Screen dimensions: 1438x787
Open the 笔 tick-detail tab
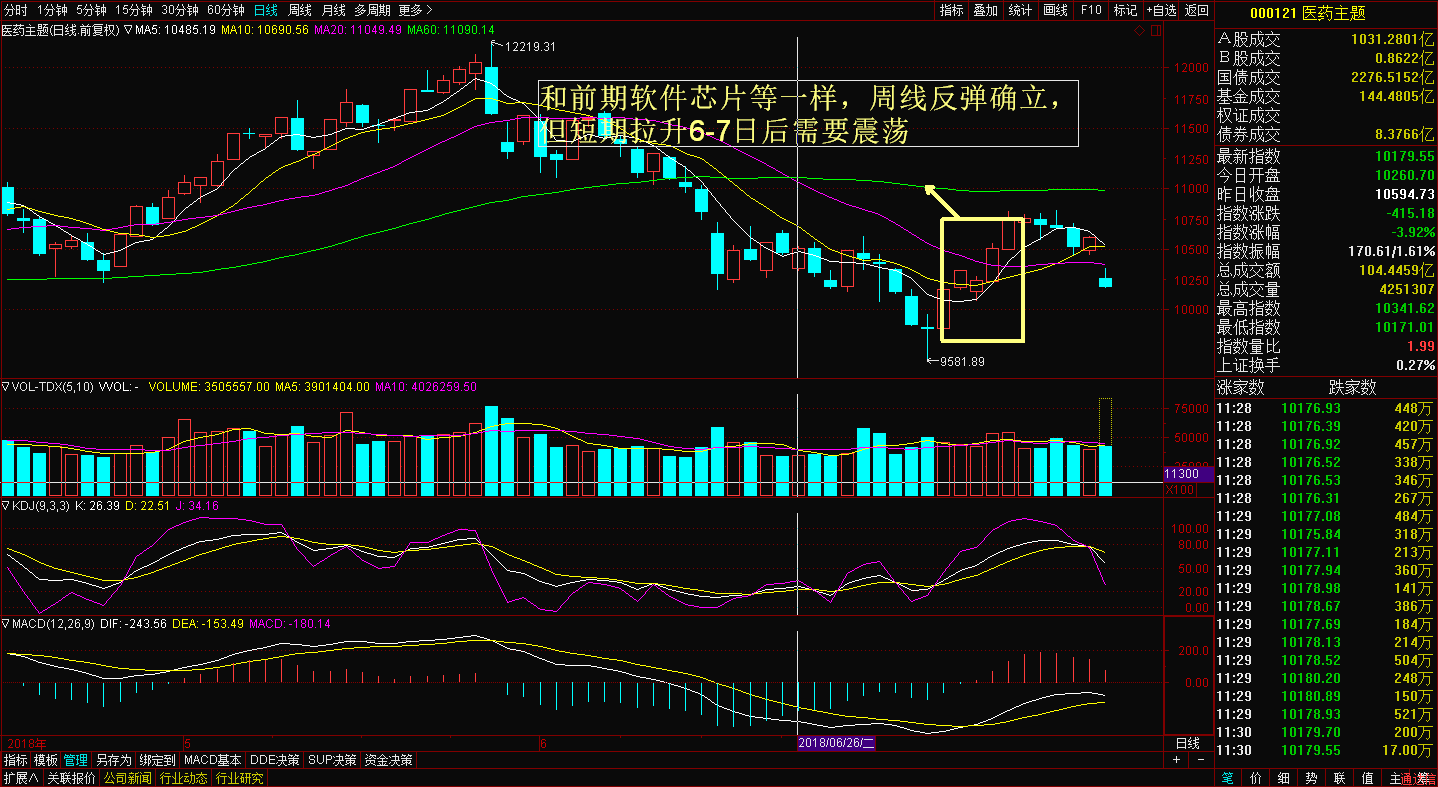(1227, 778)
